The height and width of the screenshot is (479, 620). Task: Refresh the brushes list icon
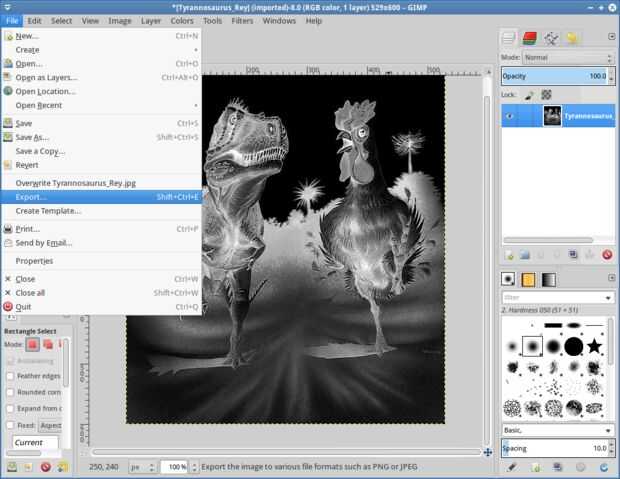(x=603, y=468)
